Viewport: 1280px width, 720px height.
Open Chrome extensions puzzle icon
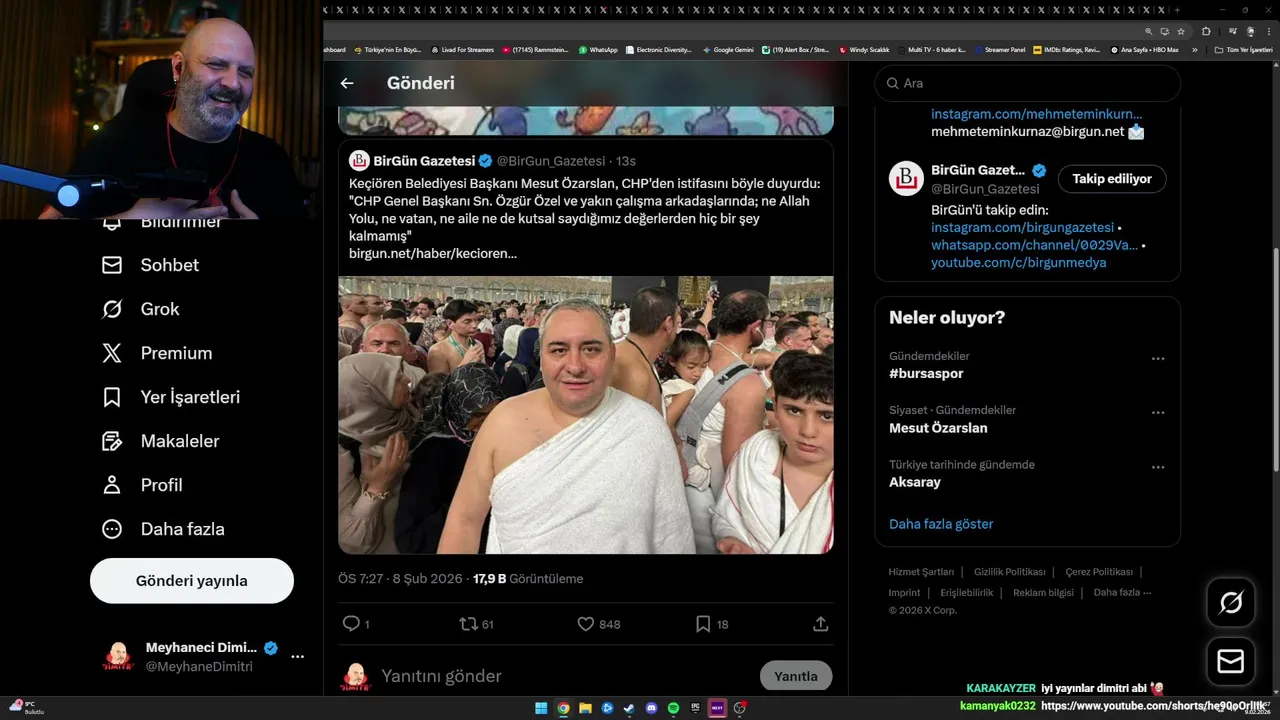click(x=1206, y=32)
